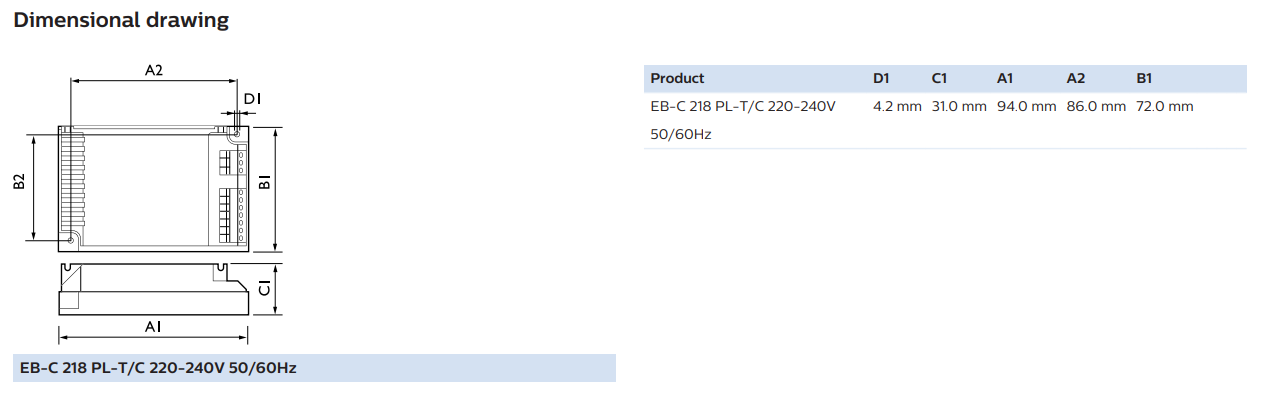The height and width of the screenshot is (396, 1266).
Task: Click the A1 length label below drawing
Action: (x=153, y=326)
